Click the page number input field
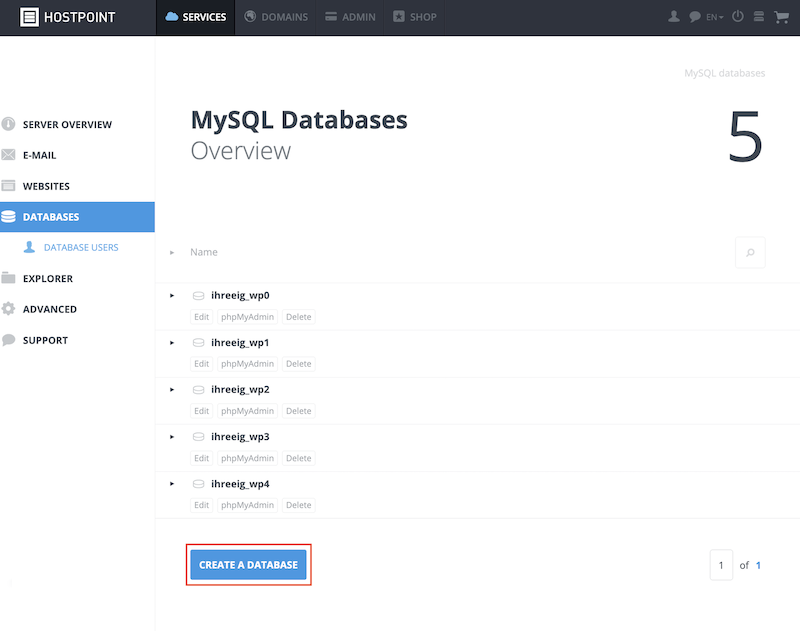Screen dimensions: 800x631 point(721,565)
